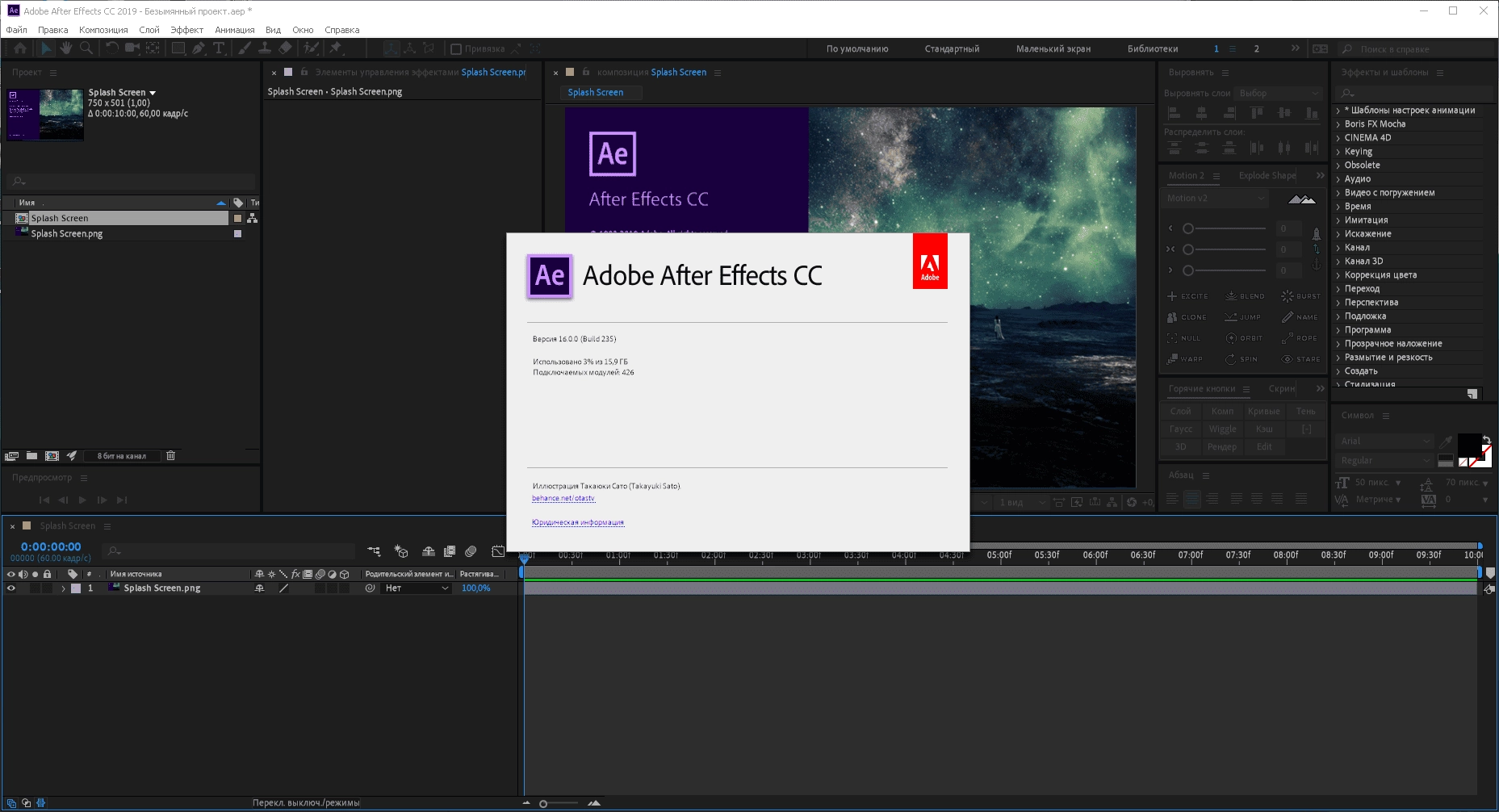This screenshot has height=812, width=1499.
Task: Select the Rotation tool
Action: pos(111,48)
